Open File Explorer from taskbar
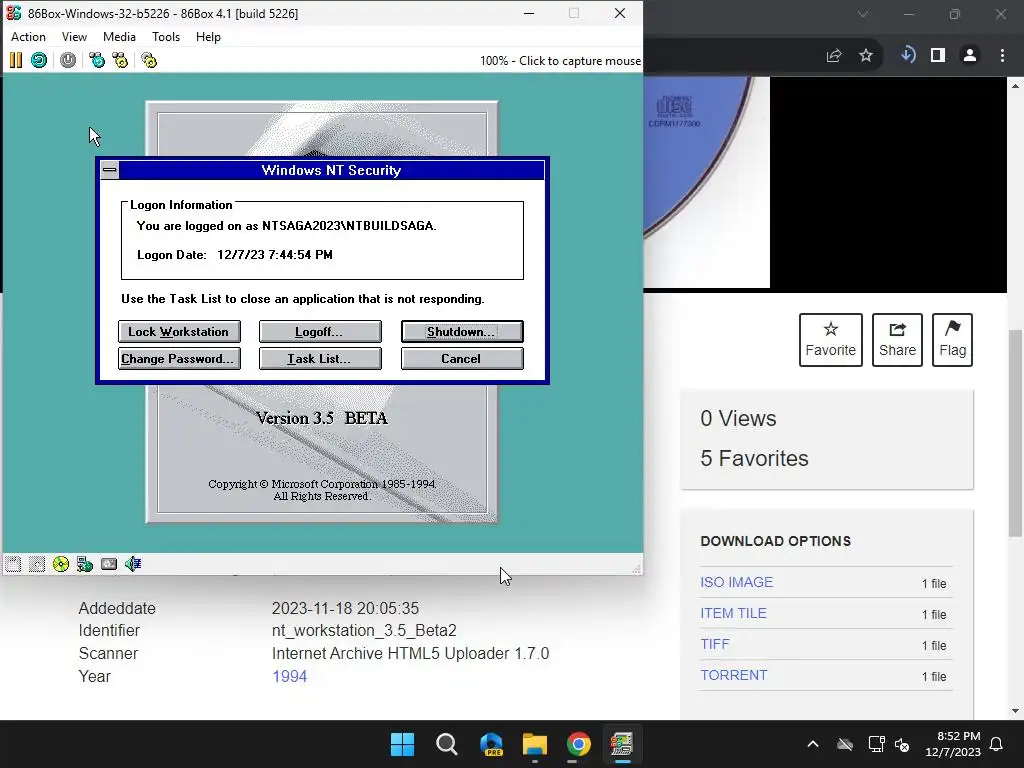 (535, 744)
